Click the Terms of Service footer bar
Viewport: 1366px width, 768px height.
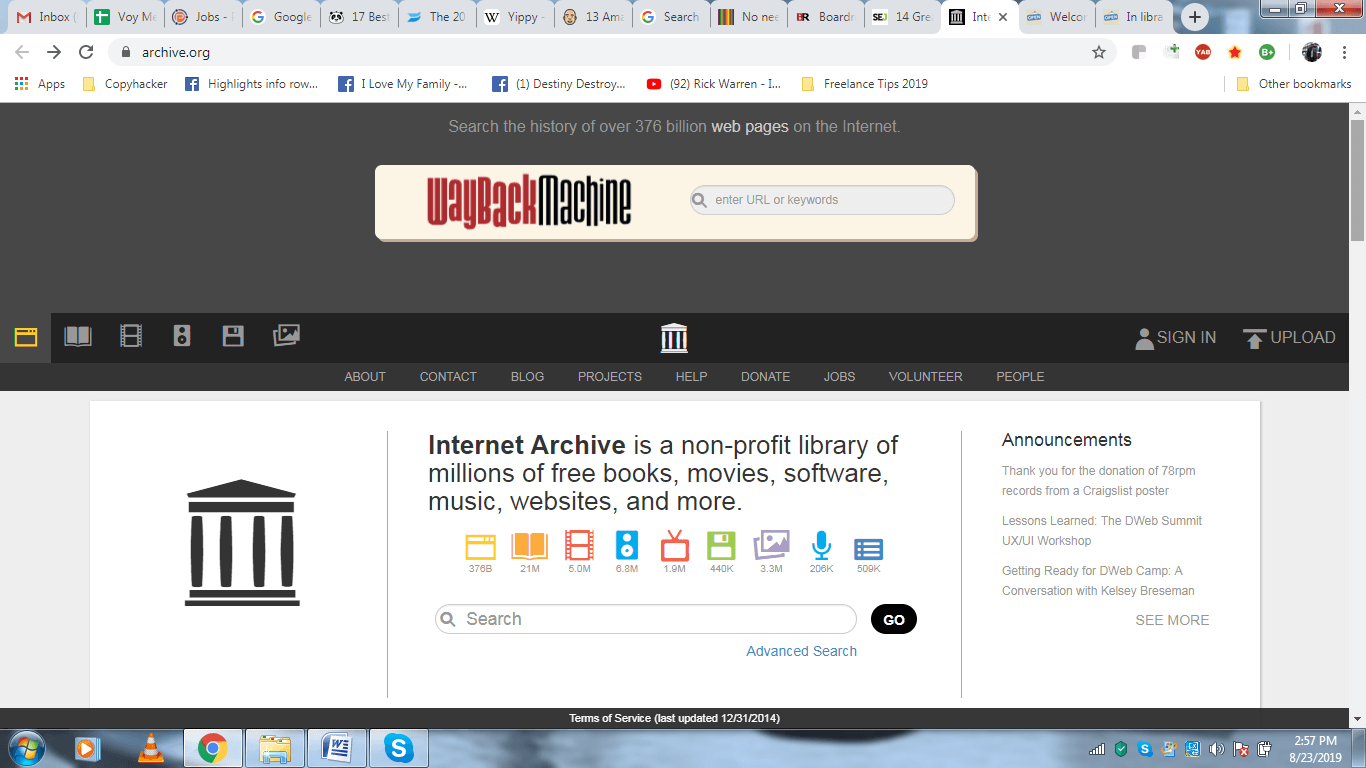click(x=675, y=718)
